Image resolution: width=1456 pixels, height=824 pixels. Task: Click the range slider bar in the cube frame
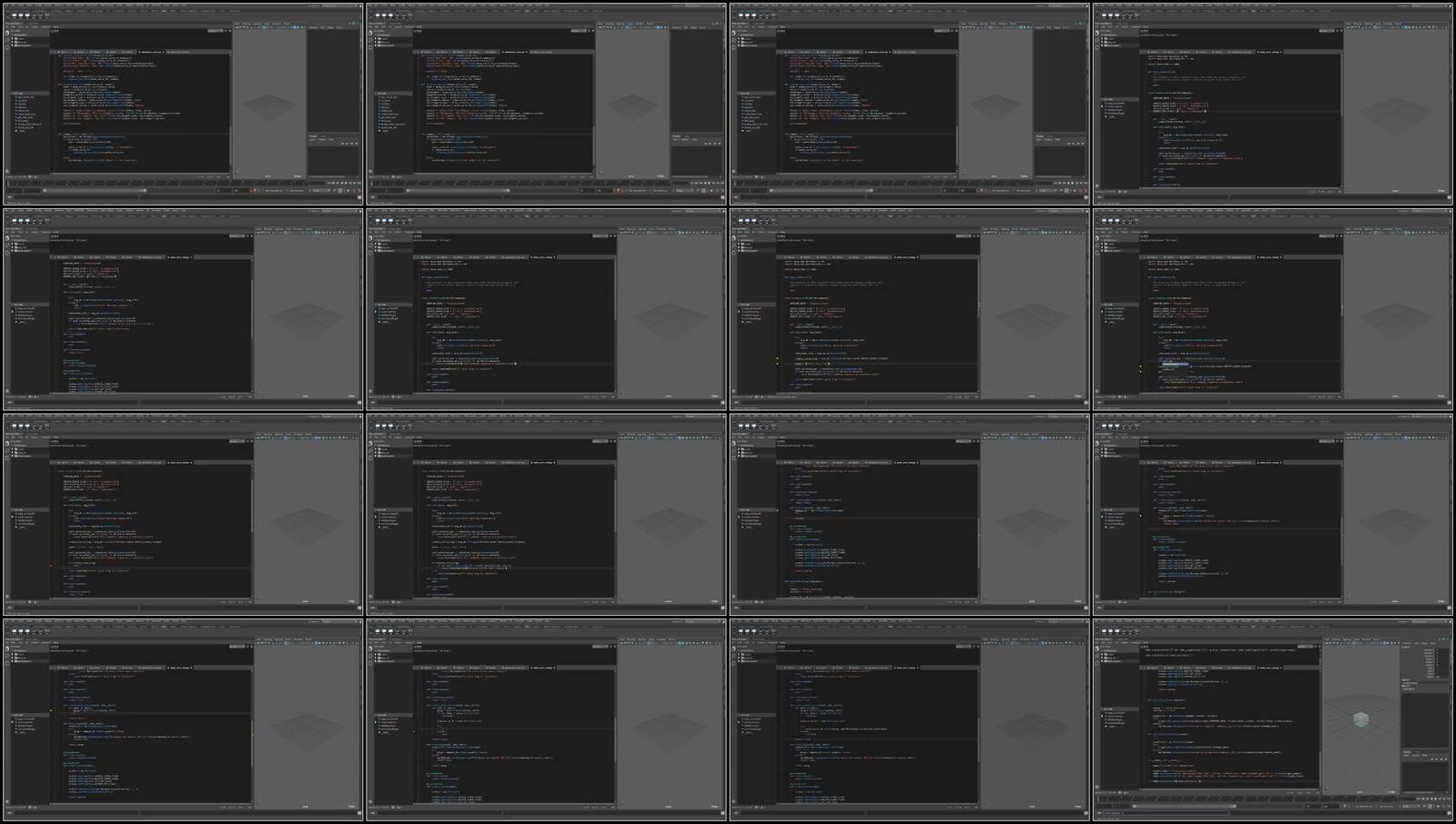[1185, 806]
